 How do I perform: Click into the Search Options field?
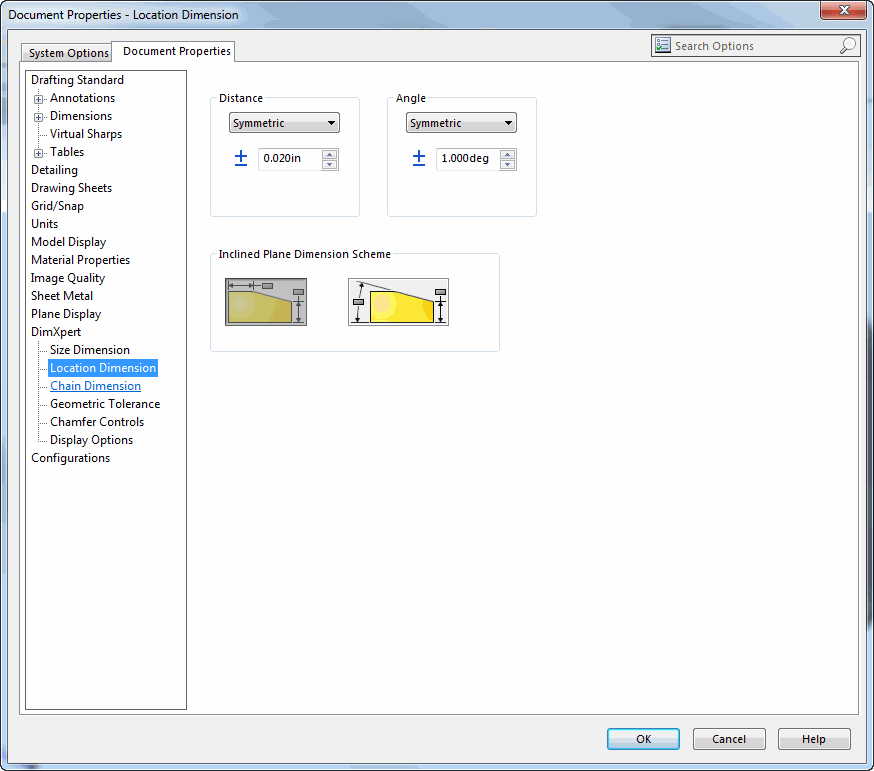755,46
